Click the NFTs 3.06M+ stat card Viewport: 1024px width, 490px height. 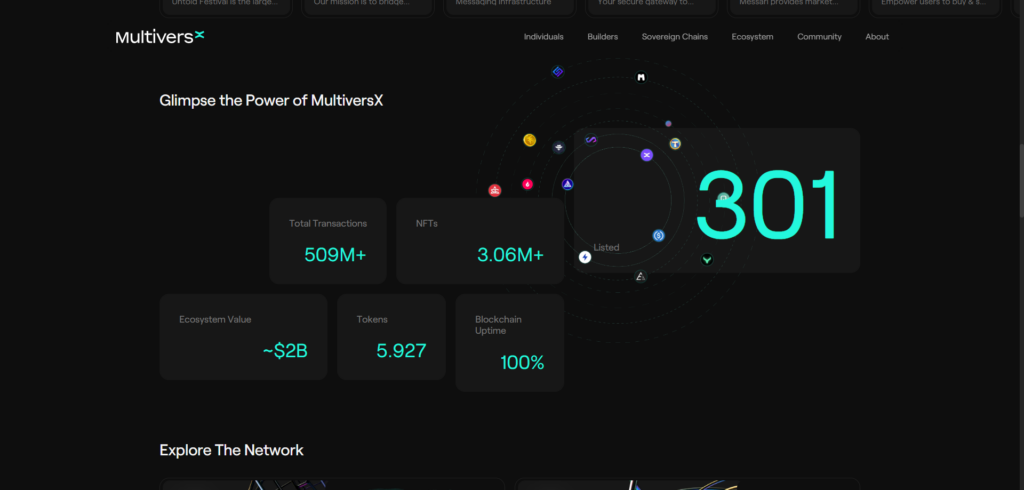pyautogui.click(x=480, y=240)
